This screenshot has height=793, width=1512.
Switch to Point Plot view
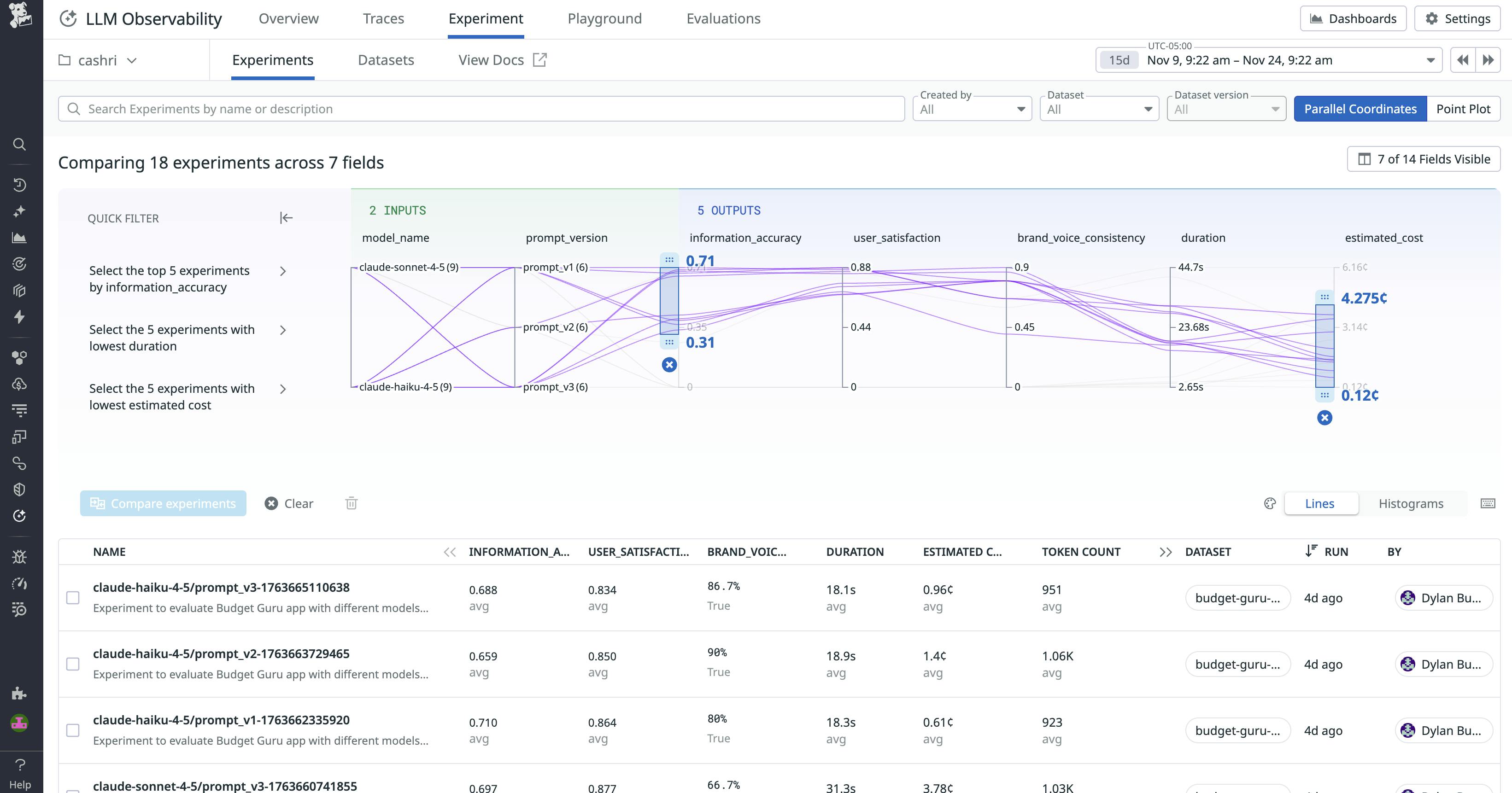(1463, 109)
